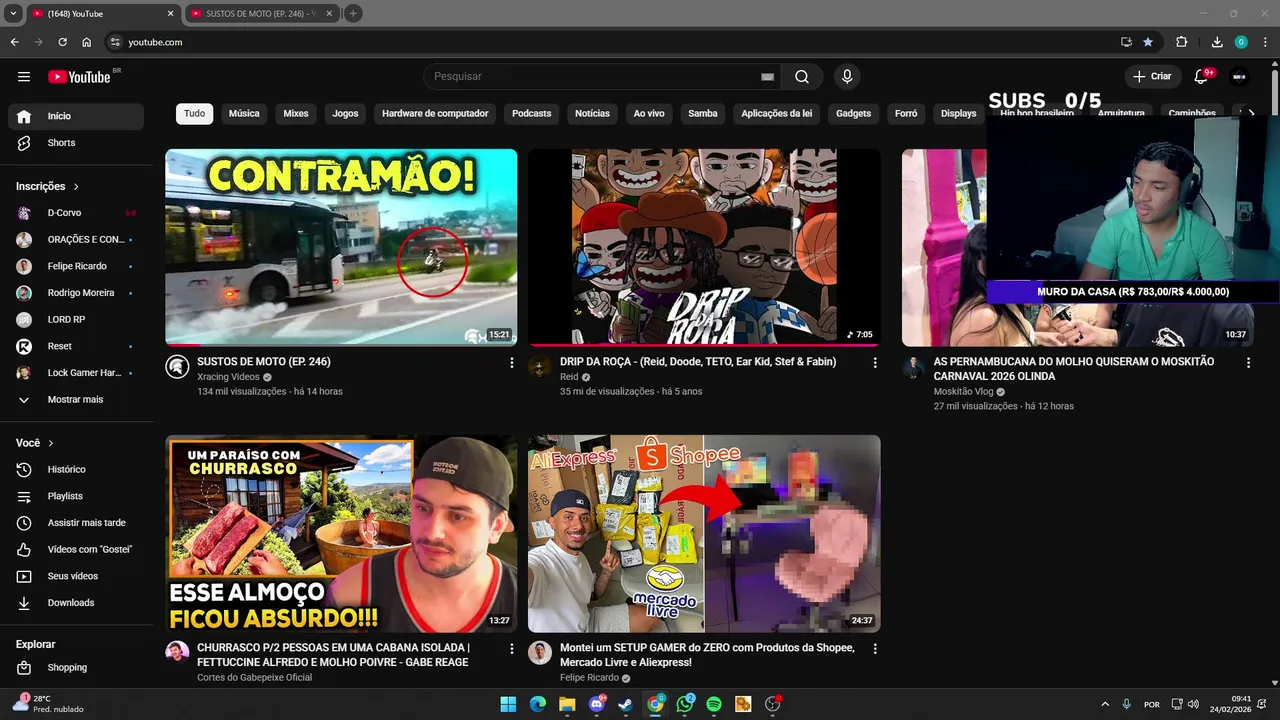Reload the page in Chrome

(62, 42)
